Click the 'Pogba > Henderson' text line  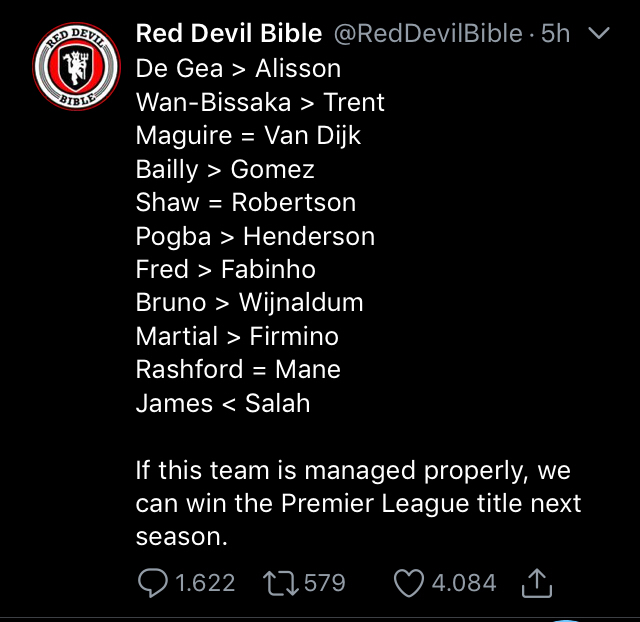255,236
